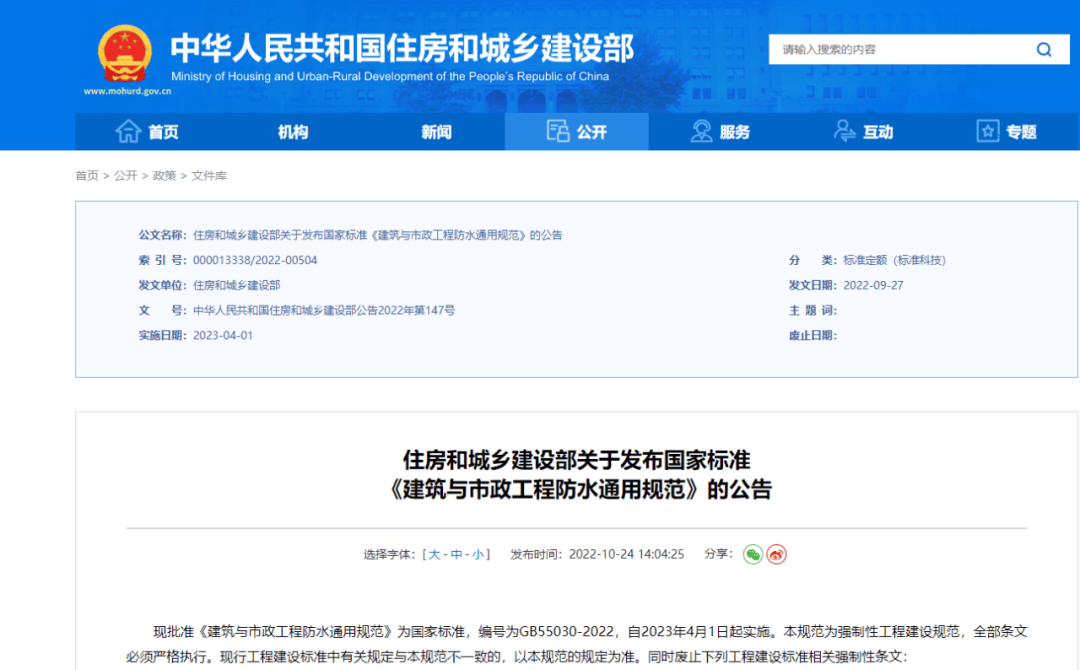The image size is (1080, 670).
Task: Click the national emblem logo
Action: (x=125, y=54)
